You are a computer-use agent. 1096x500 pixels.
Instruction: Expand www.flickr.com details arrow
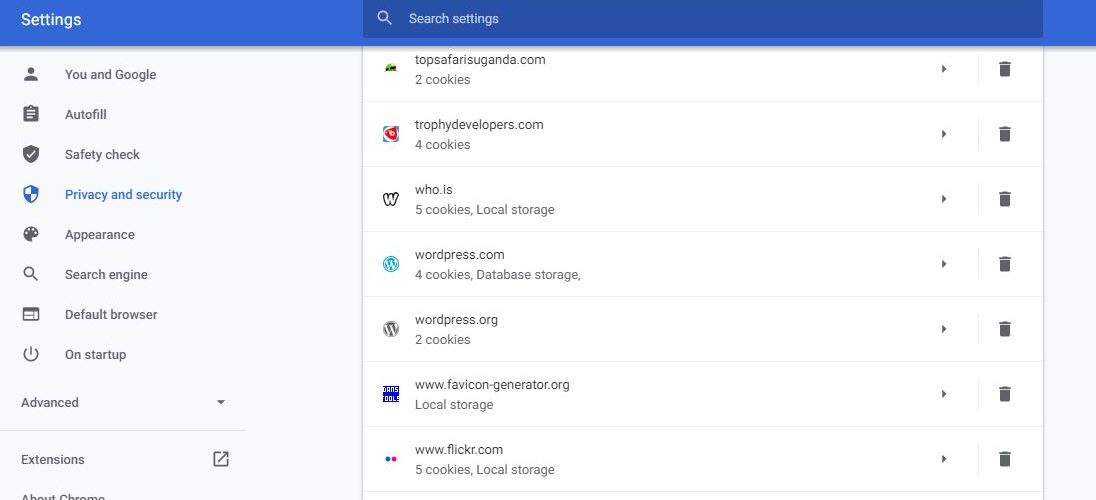(x=944, y=459)
